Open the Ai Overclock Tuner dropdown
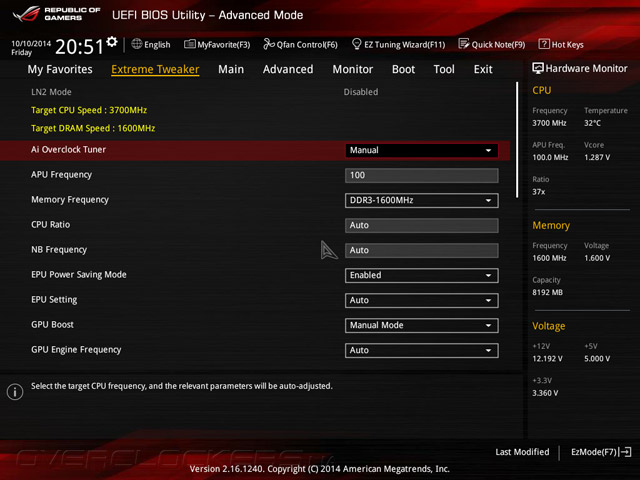640x480 pixels. point(422,150)
